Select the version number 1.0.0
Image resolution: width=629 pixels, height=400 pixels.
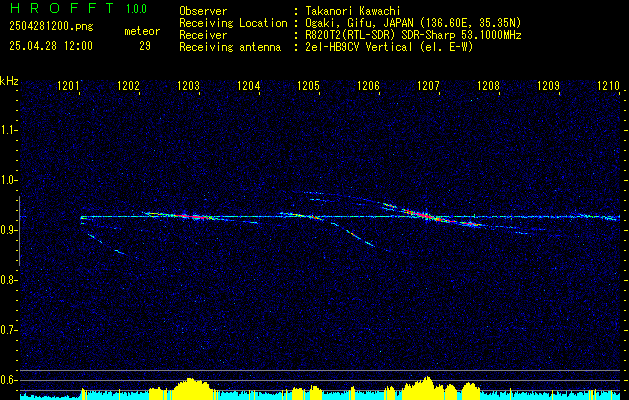coord(136,8)
